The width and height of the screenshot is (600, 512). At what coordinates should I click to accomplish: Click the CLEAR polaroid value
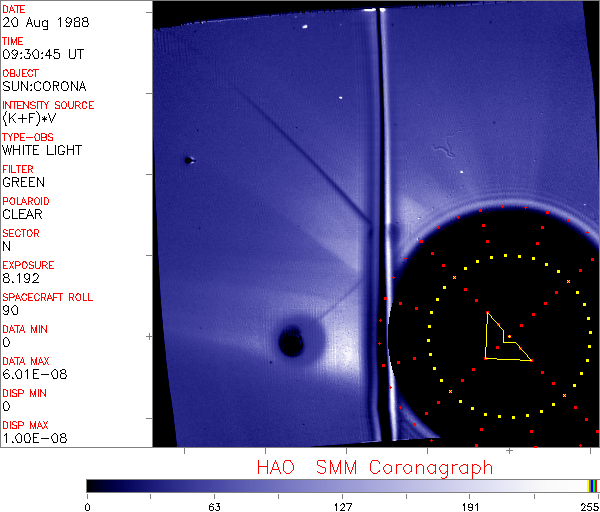23,215
